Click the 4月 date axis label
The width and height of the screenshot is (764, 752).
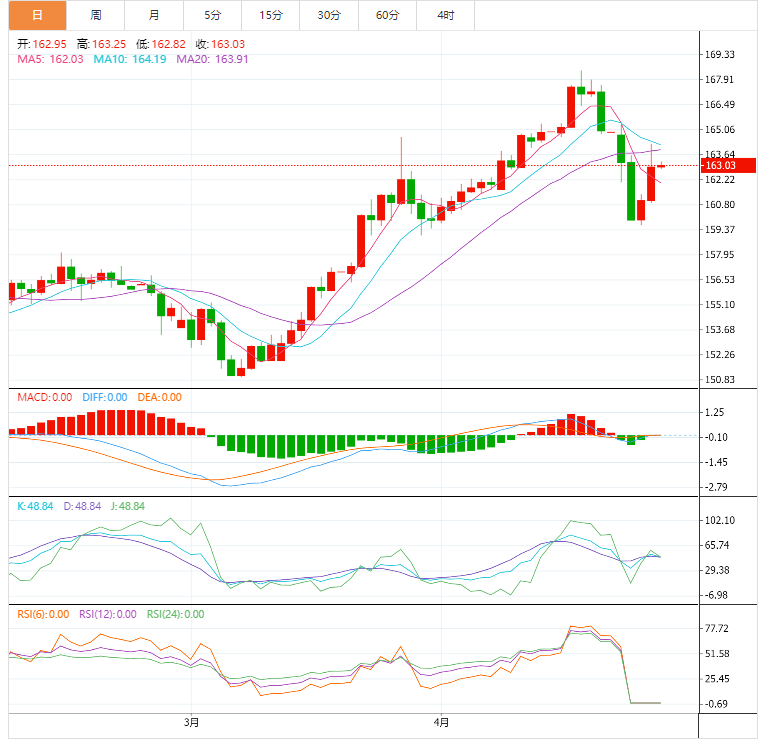tap(441, 723)
